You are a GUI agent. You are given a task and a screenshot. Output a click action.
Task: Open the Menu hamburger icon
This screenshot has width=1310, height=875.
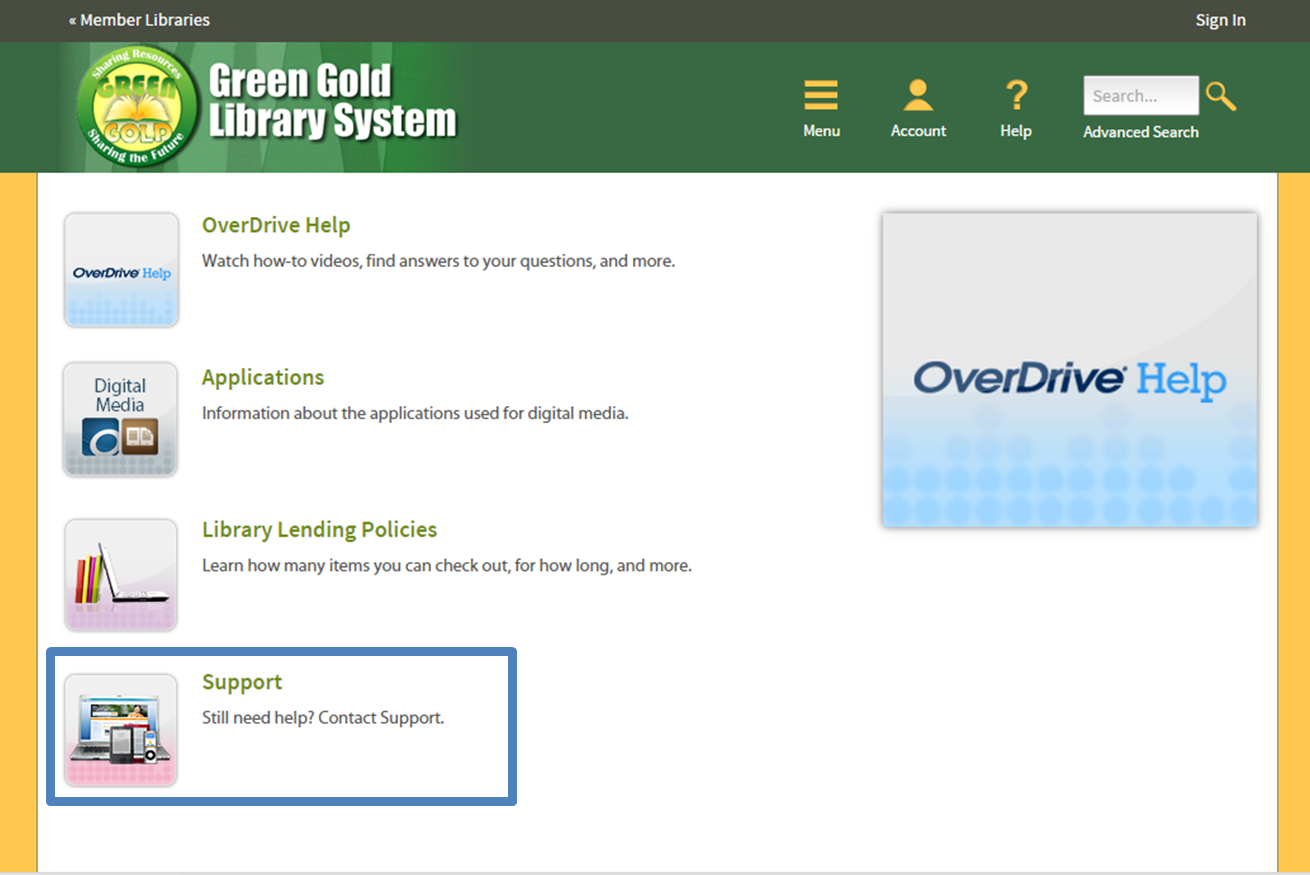coord(821,93)
